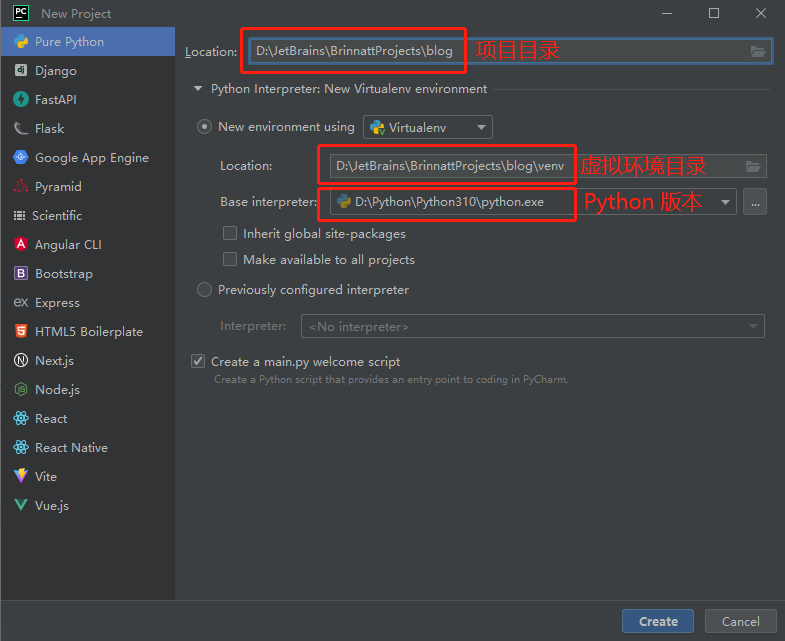Image resolution: width=785 pixels, height=641 pixels.
Task: Select Django project type label
Action: click(56, 71)
